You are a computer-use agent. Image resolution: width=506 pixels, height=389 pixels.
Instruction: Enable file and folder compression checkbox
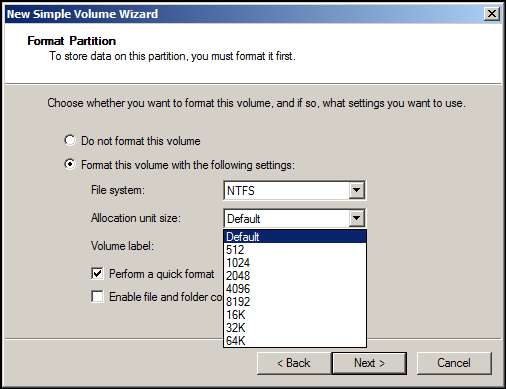97,296
